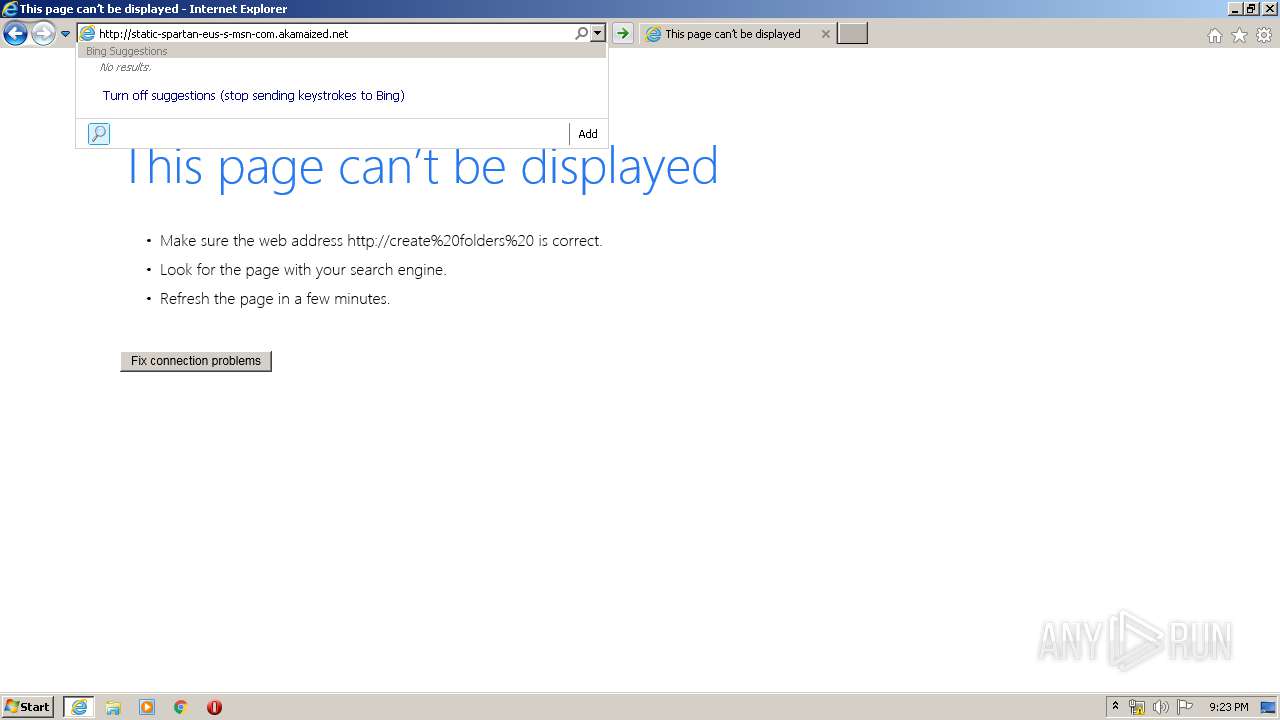The image size is (1280, 720).
Task: Minimize the Internet Explorer window
Action: point(1235,9)
